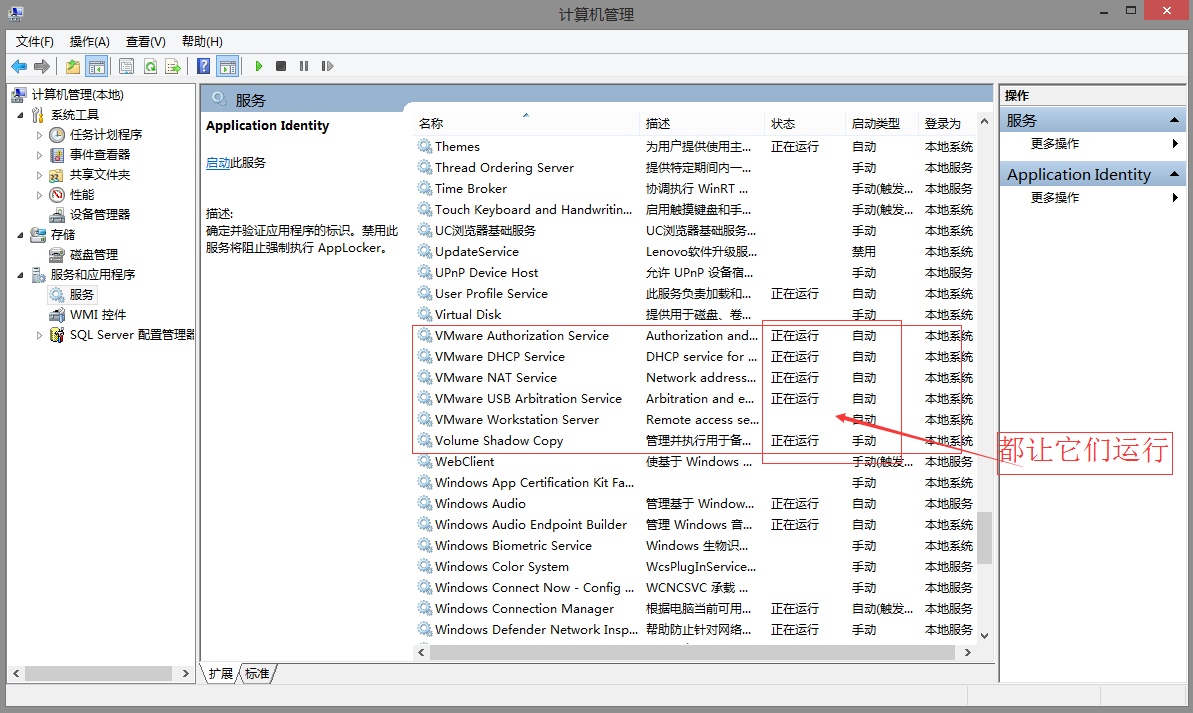Click the Refresh toolbar icon
Viewport: 1193px width, 713px height.
click(x=150, y=67)
